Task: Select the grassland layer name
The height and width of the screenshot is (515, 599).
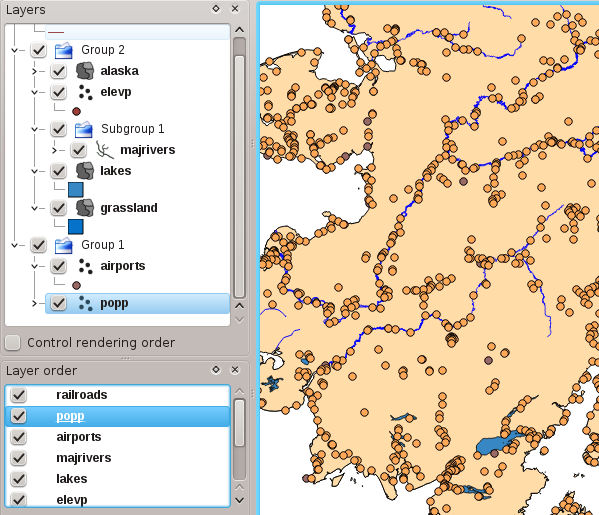Action: point(129,208)
